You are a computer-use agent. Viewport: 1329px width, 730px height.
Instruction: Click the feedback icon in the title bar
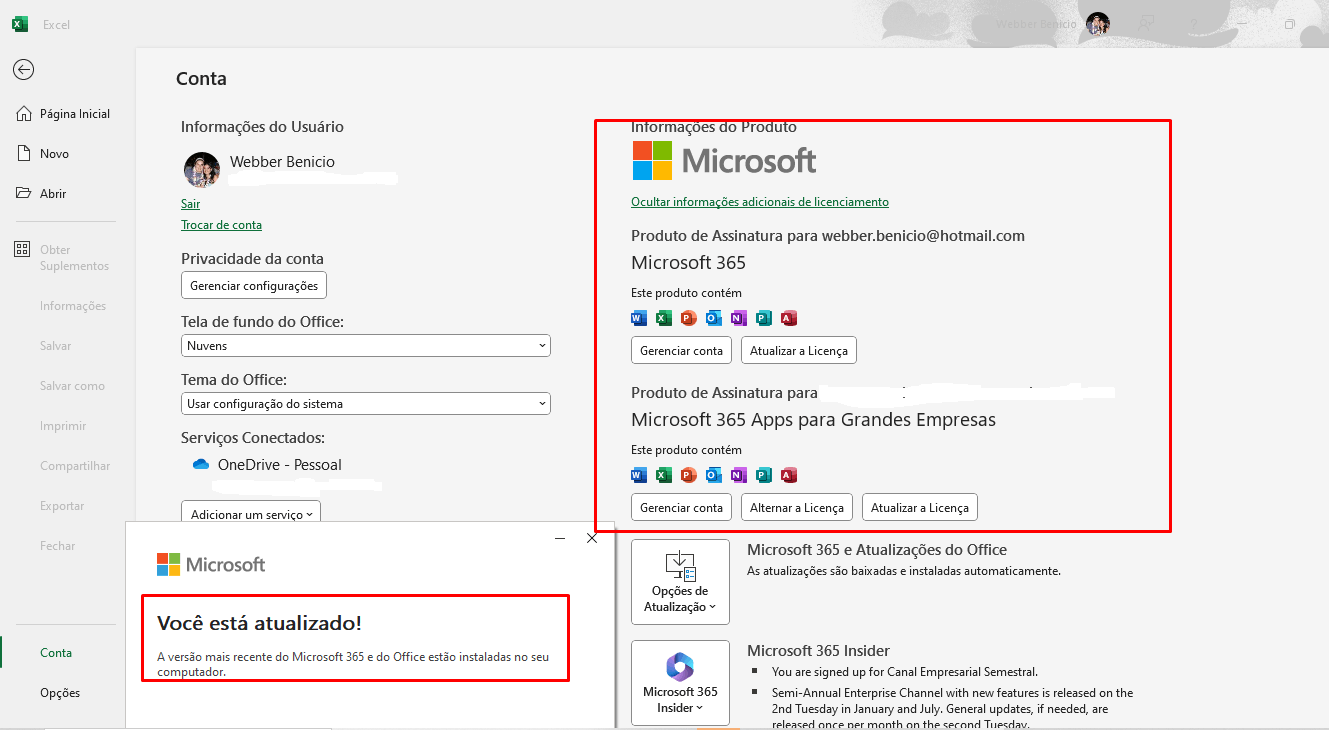(x=1148, y=24)
